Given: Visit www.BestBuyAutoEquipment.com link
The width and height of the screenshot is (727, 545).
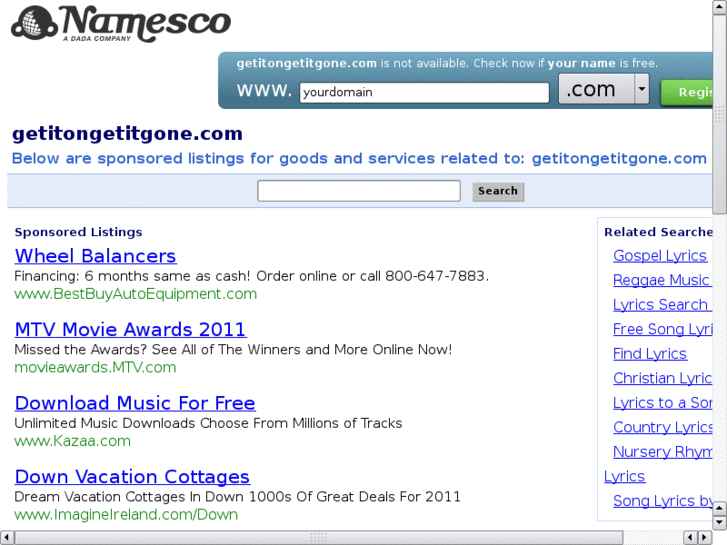Looking at the screenshot, I should [x=135, y=294].
